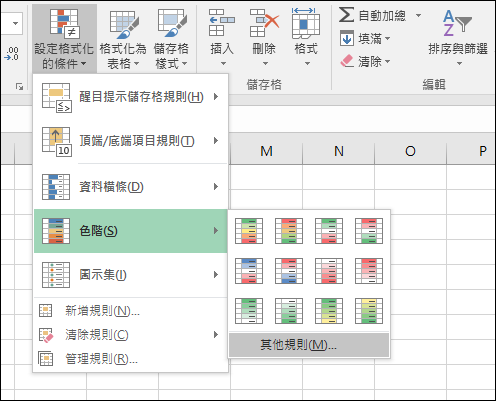The height and width of the screenshot is (401, 496).
Task: Open 儲存格樣式 cell styles gallery
Action: [x=171, y=38]
